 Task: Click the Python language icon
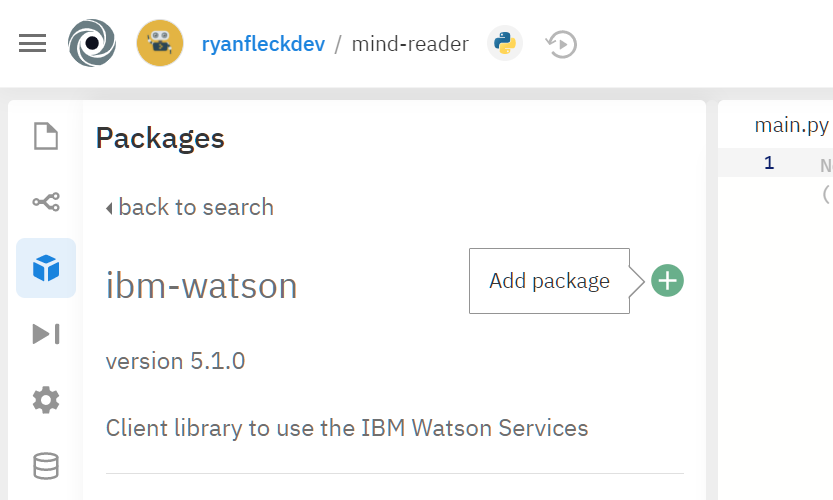click(x=505, y=43)
